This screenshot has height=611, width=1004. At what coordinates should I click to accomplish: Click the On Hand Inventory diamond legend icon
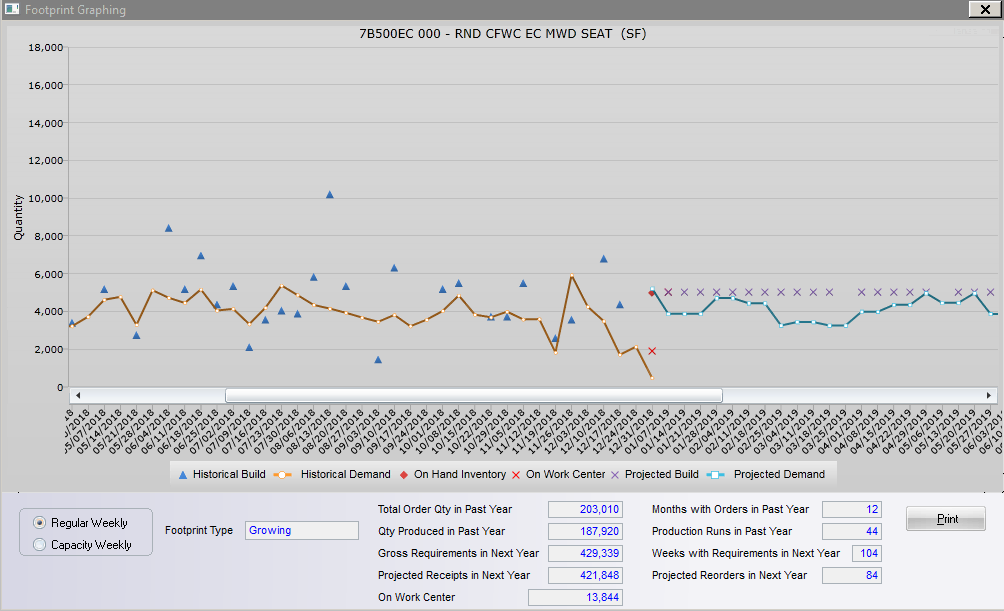point(403,475)
